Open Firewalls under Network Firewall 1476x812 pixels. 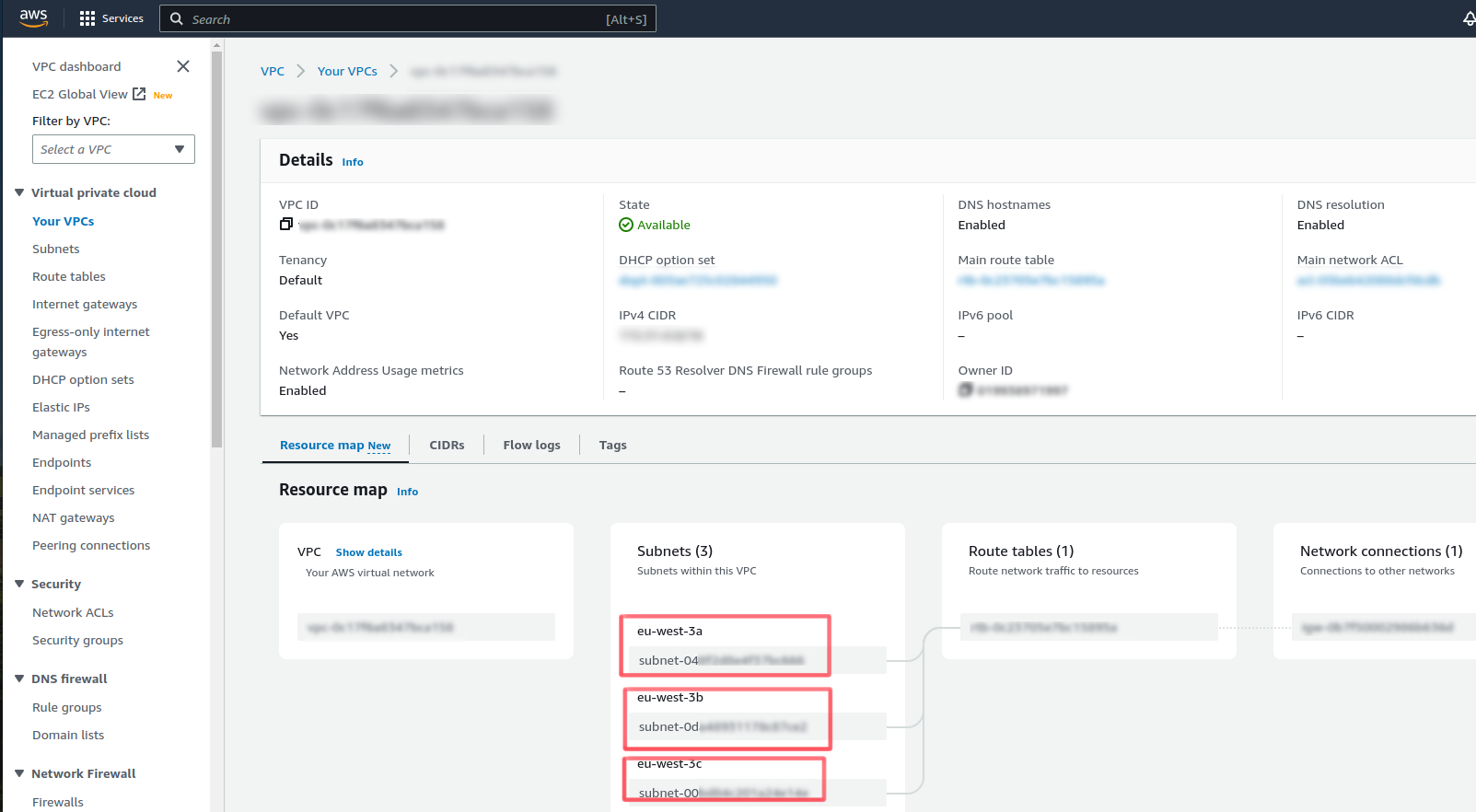[x=58, y=802]
